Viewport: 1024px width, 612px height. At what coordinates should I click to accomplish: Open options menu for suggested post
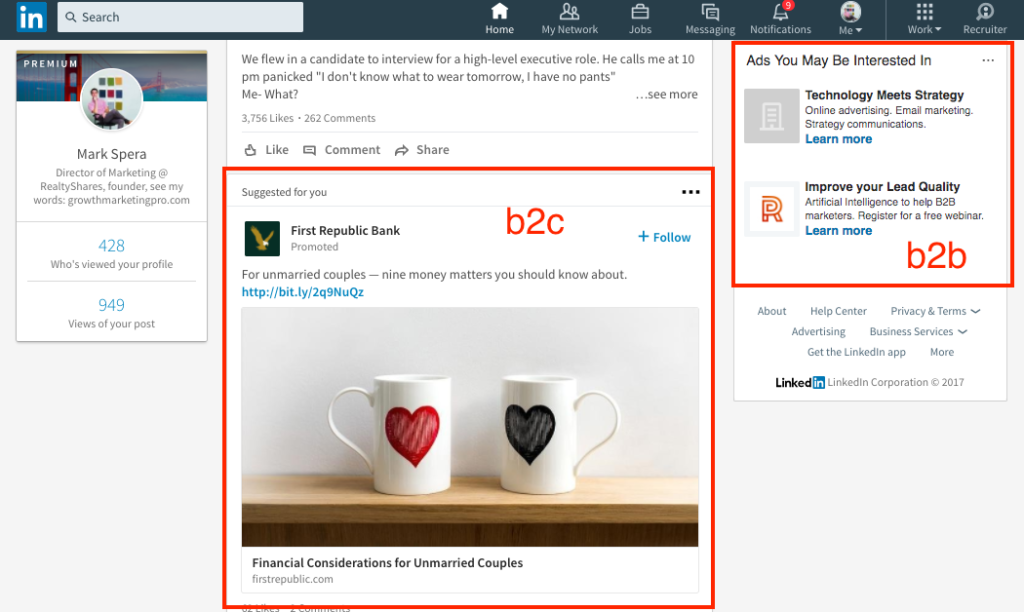click(690, 192)
